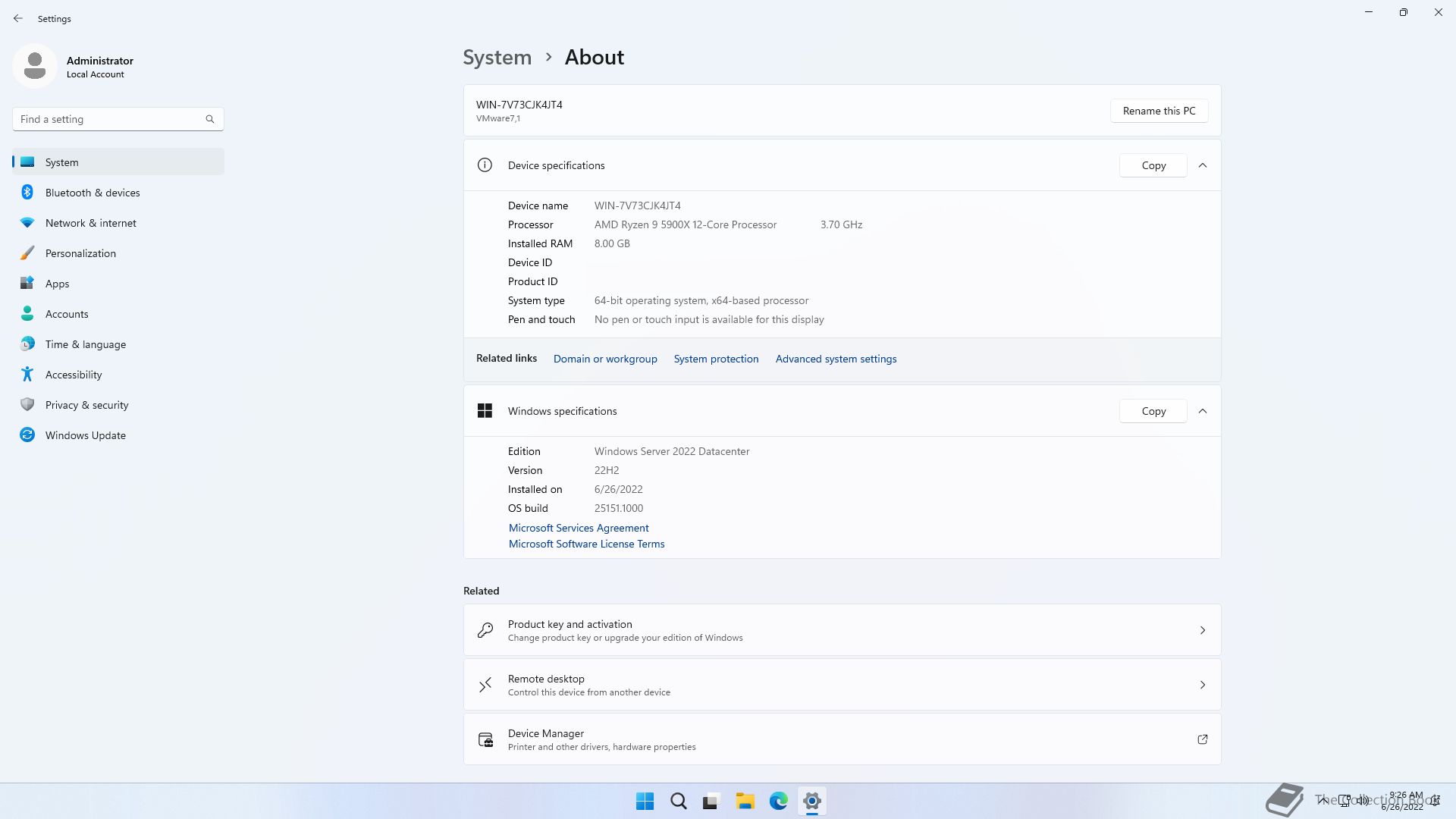1456x819 pixels.
Task: Open the Apps settings section
Action: [x=57, y=284]
